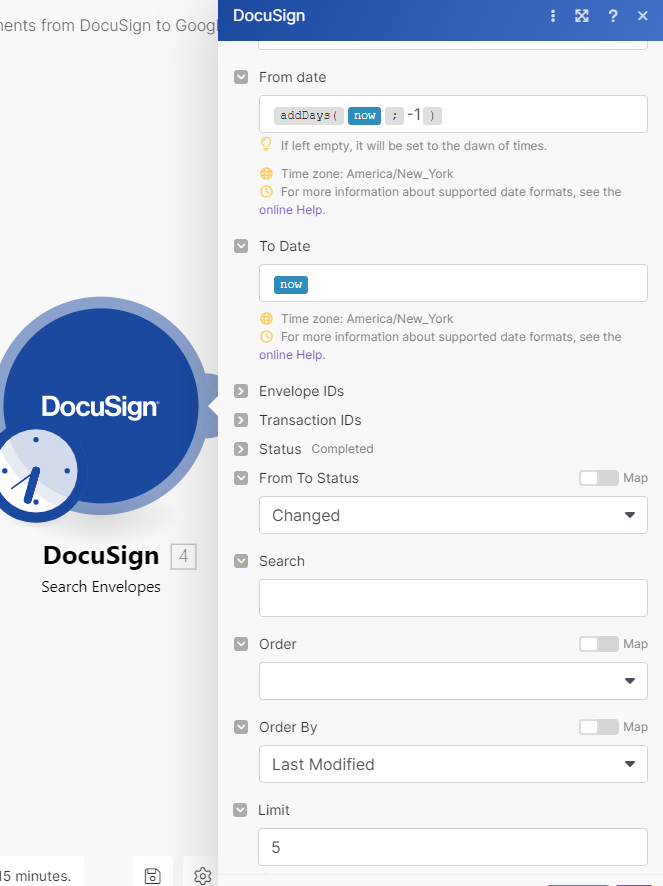This screenshot has height=886, width=663.
Task: Open the empty Order dropdown
Action: point(453,681)
